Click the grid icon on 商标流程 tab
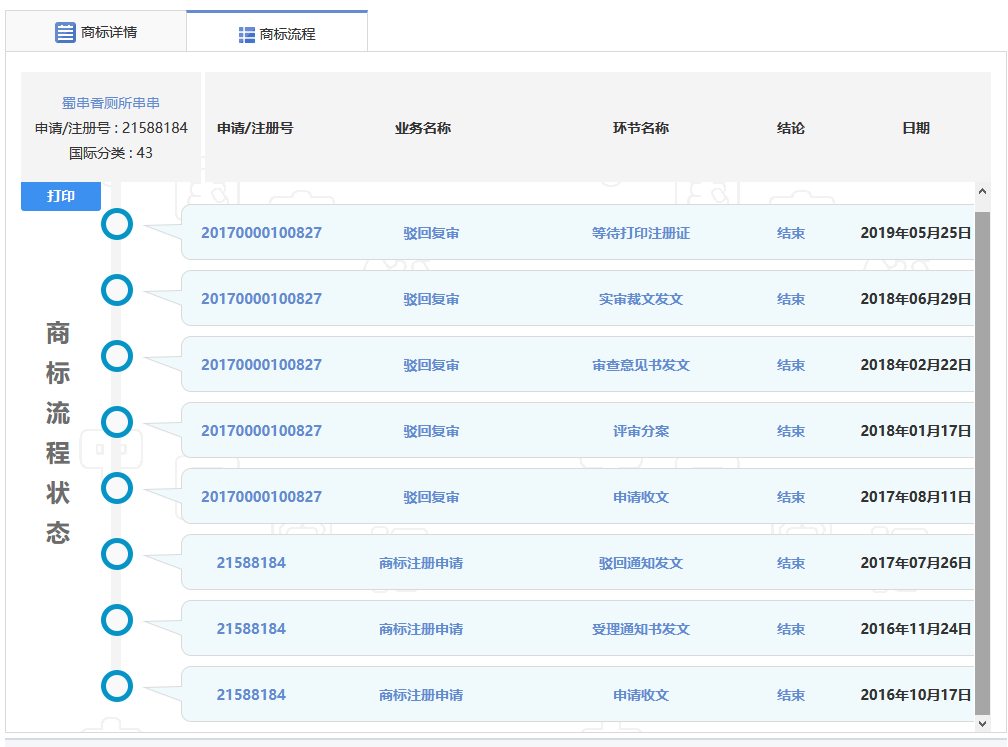The height and width of the screenshot is (747, 1008). click(247, 35)
